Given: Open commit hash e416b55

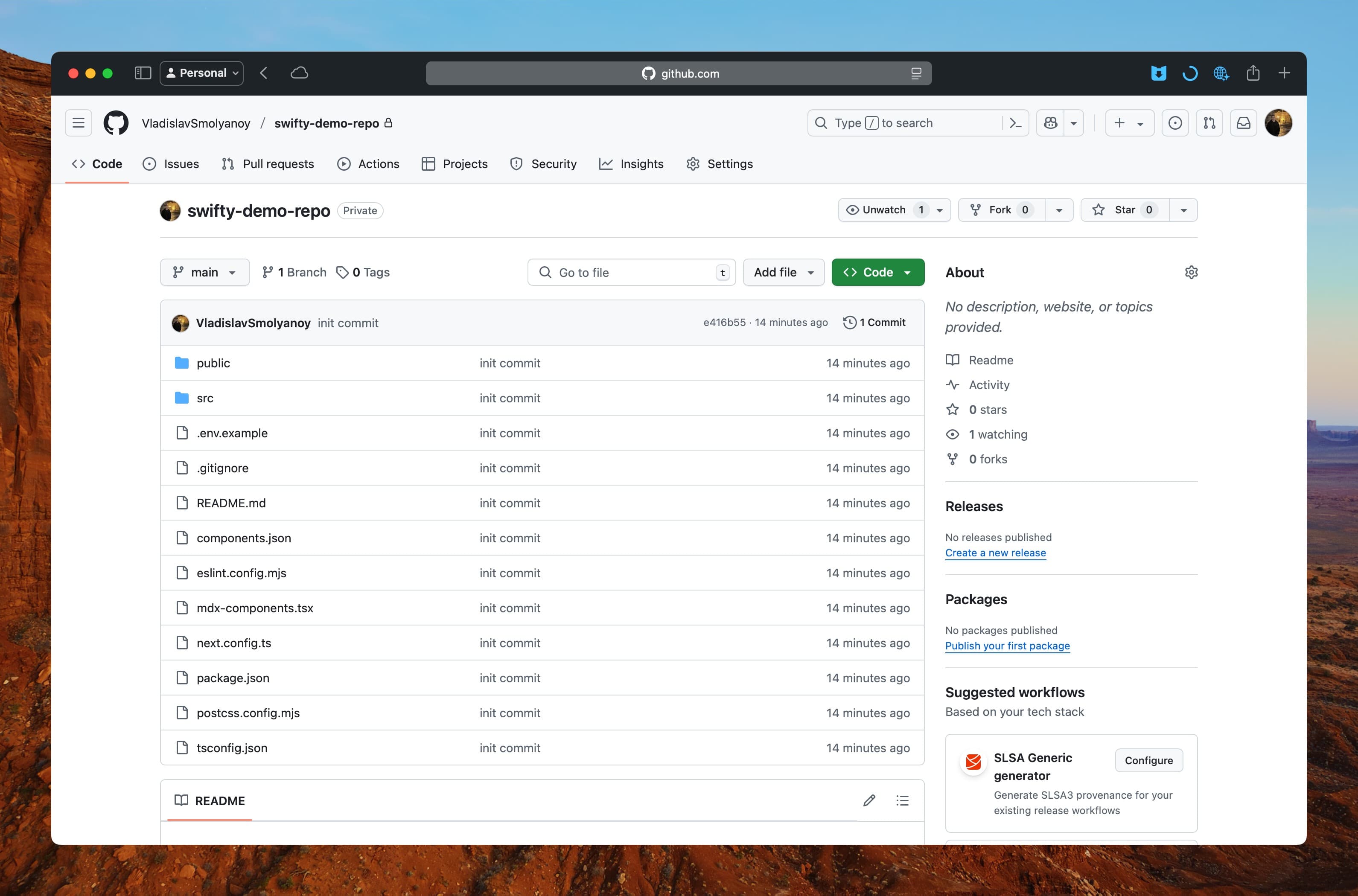Looking at the screenshot, I should [x=724, y=322].
